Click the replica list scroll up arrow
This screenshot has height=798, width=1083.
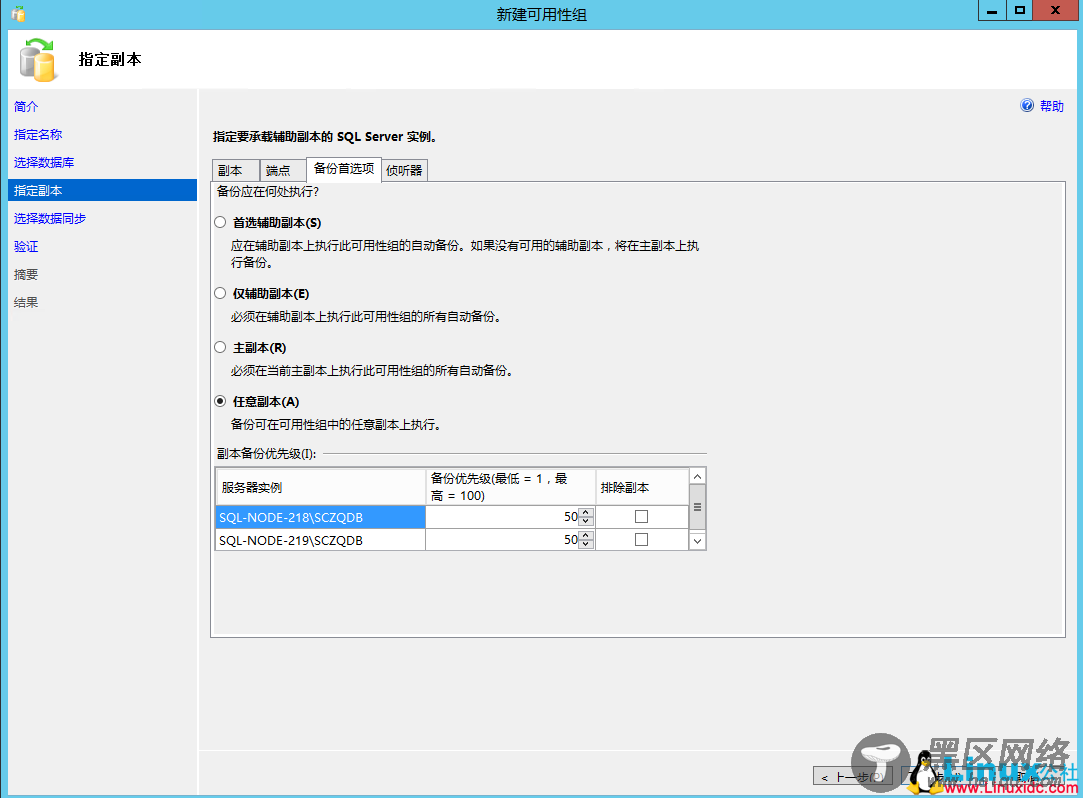coord(698,477)
